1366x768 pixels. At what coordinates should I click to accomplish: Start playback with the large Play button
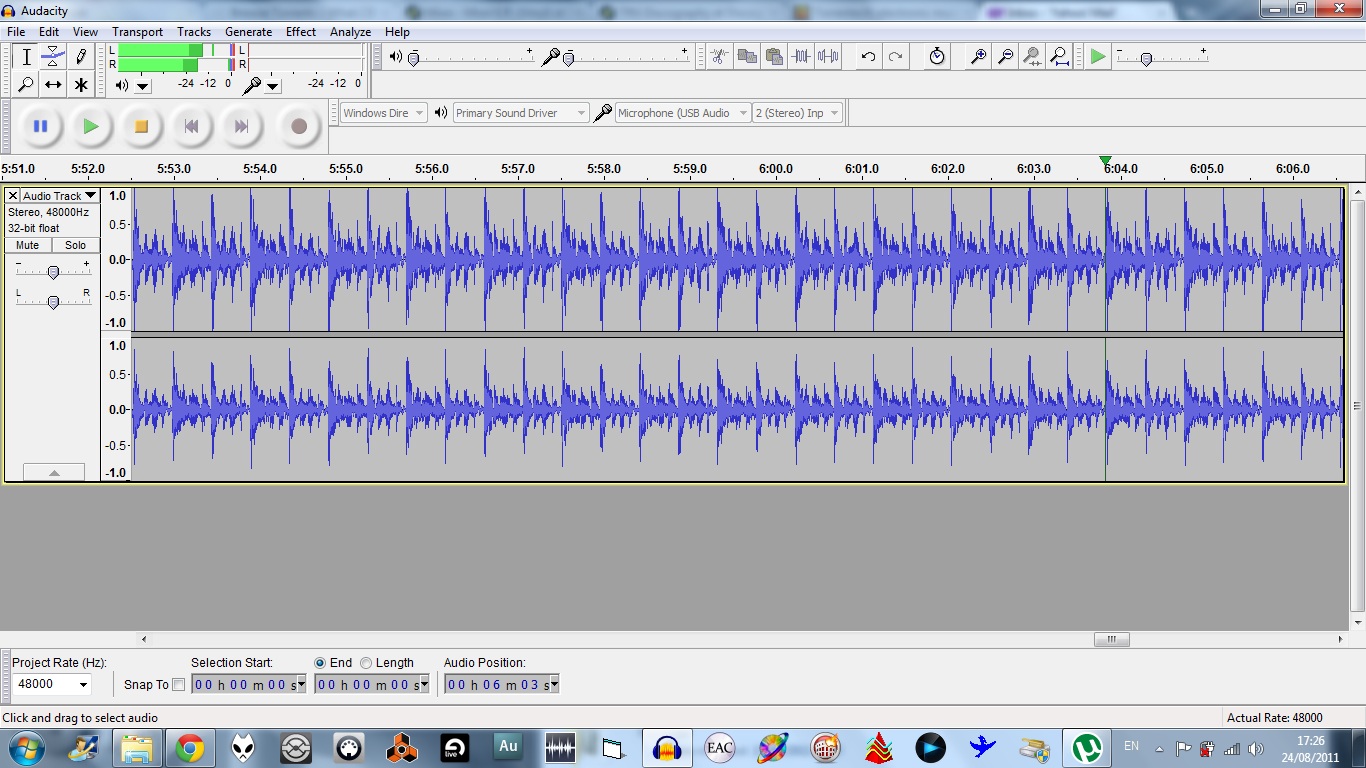91,126
